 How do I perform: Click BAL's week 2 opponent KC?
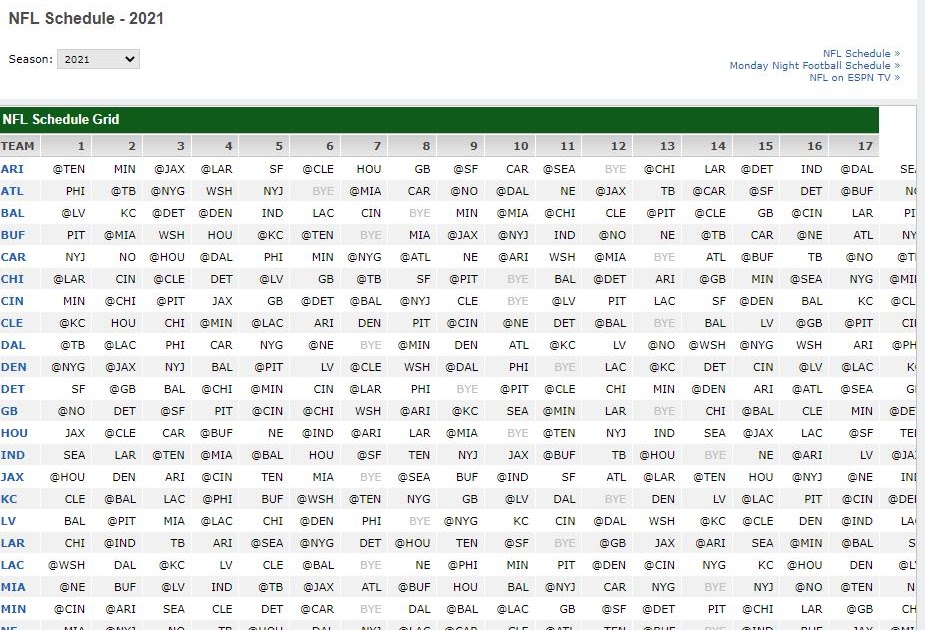(126, 212)
